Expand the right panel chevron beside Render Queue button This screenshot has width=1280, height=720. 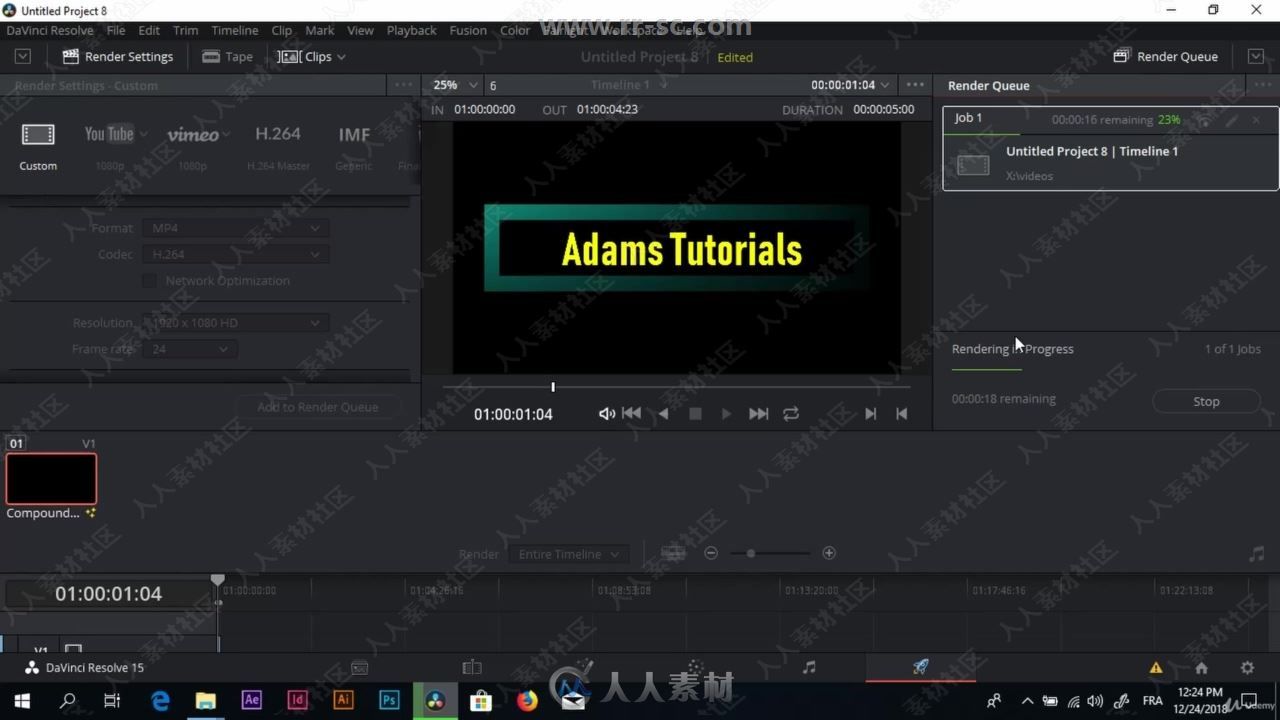[x=1256, y=57]
